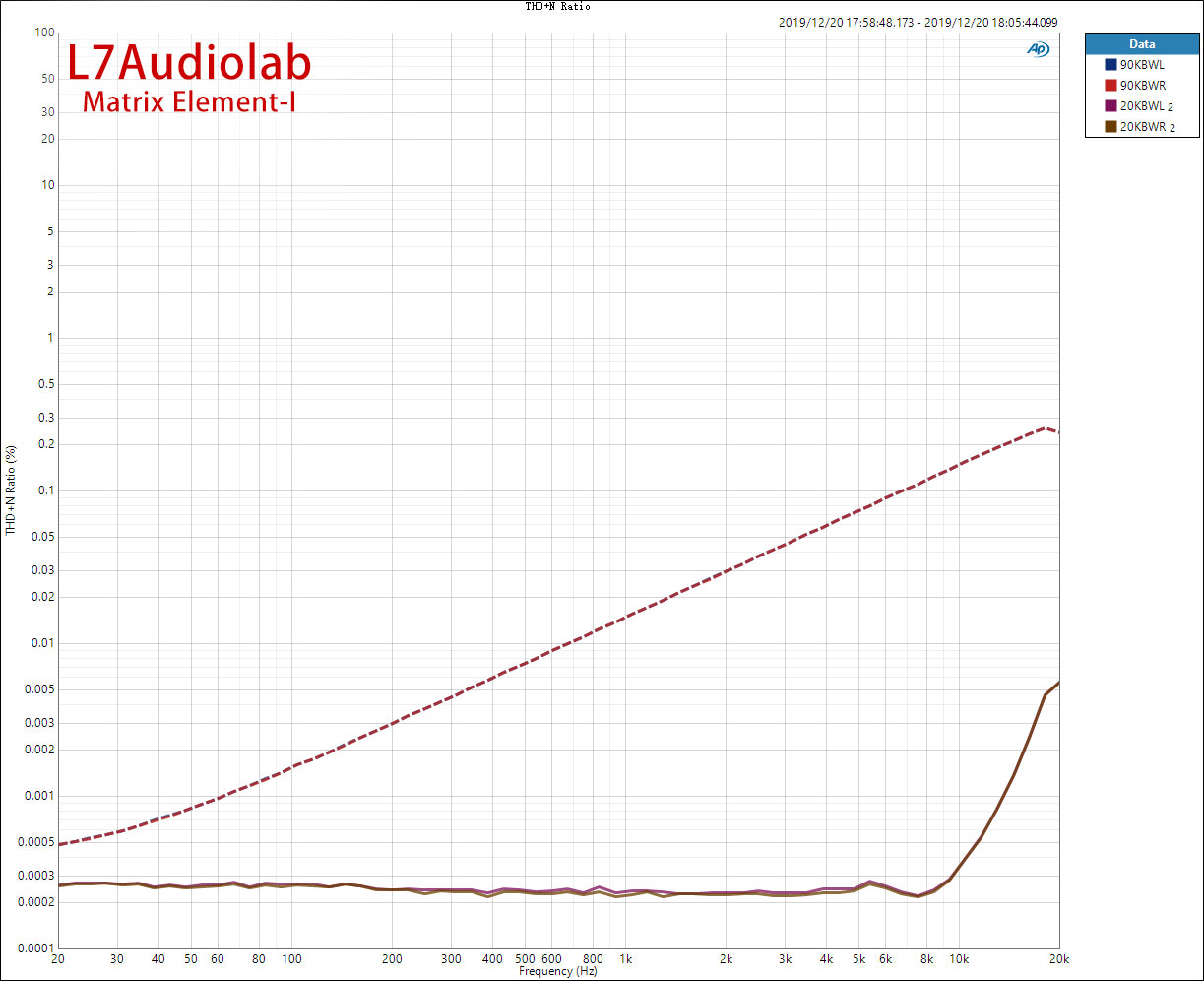Click the blue 90KBWL color swatch
Image resolution: width=1204 pixels, height=981 pixels.
point(1111,65)
